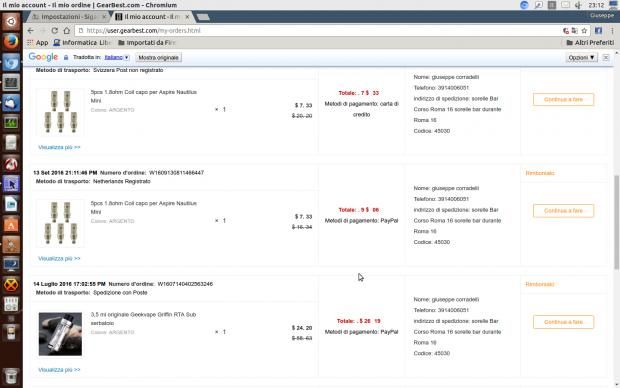Close the 'Impostazioni' tab

point(104,17)
